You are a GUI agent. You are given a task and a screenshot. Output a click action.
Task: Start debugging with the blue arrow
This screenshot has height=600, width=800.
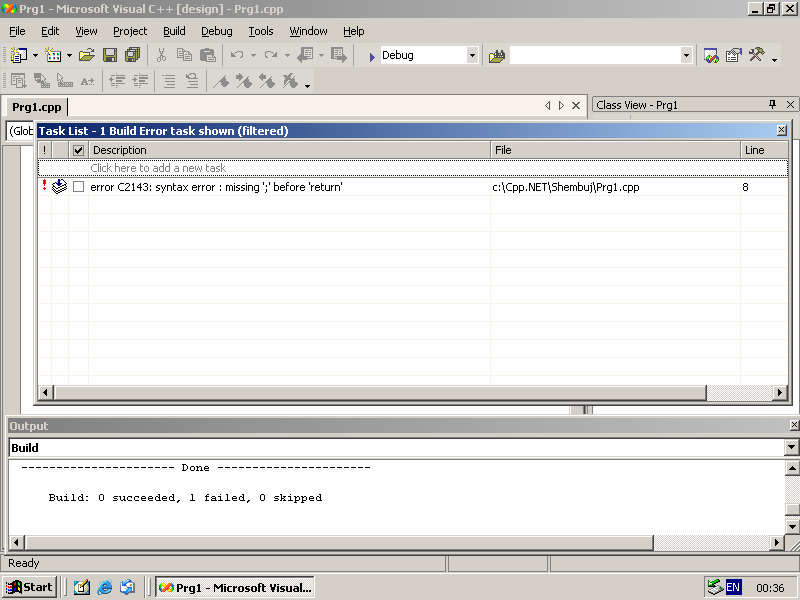click(372, 57)
